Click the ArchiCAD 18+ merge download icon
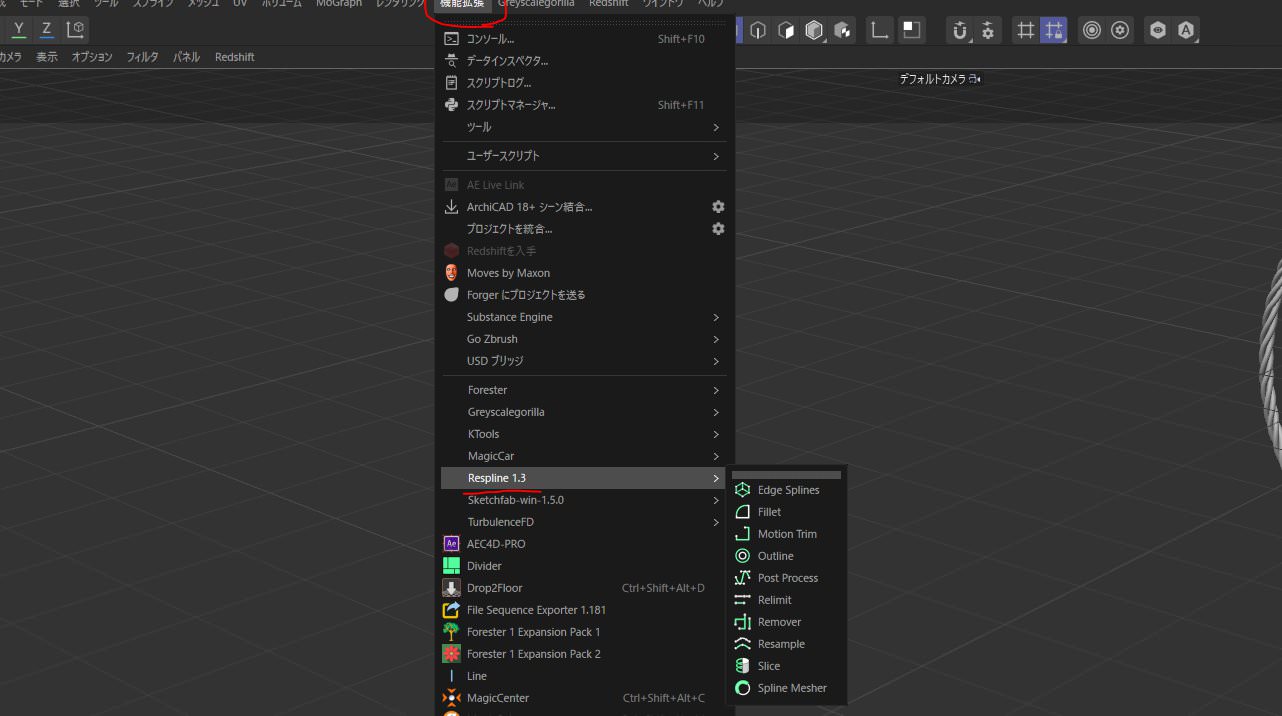The width and height of the screenshot is (1282, 716). tap(451, 207)
